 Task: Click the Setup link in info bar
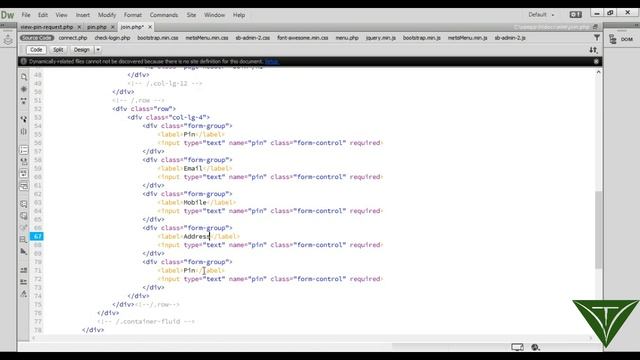point(271,62)
